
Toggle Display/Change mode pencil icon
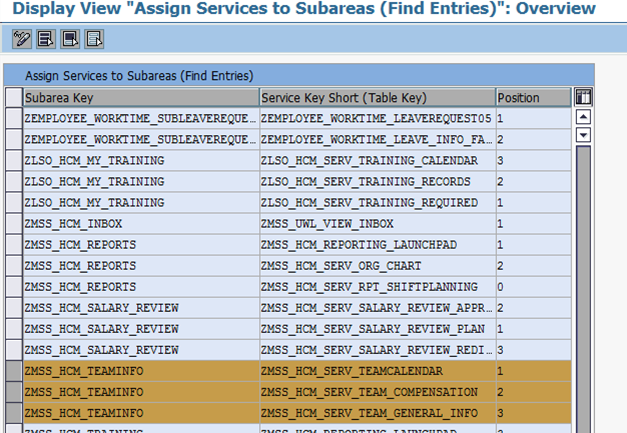[22, 39]
